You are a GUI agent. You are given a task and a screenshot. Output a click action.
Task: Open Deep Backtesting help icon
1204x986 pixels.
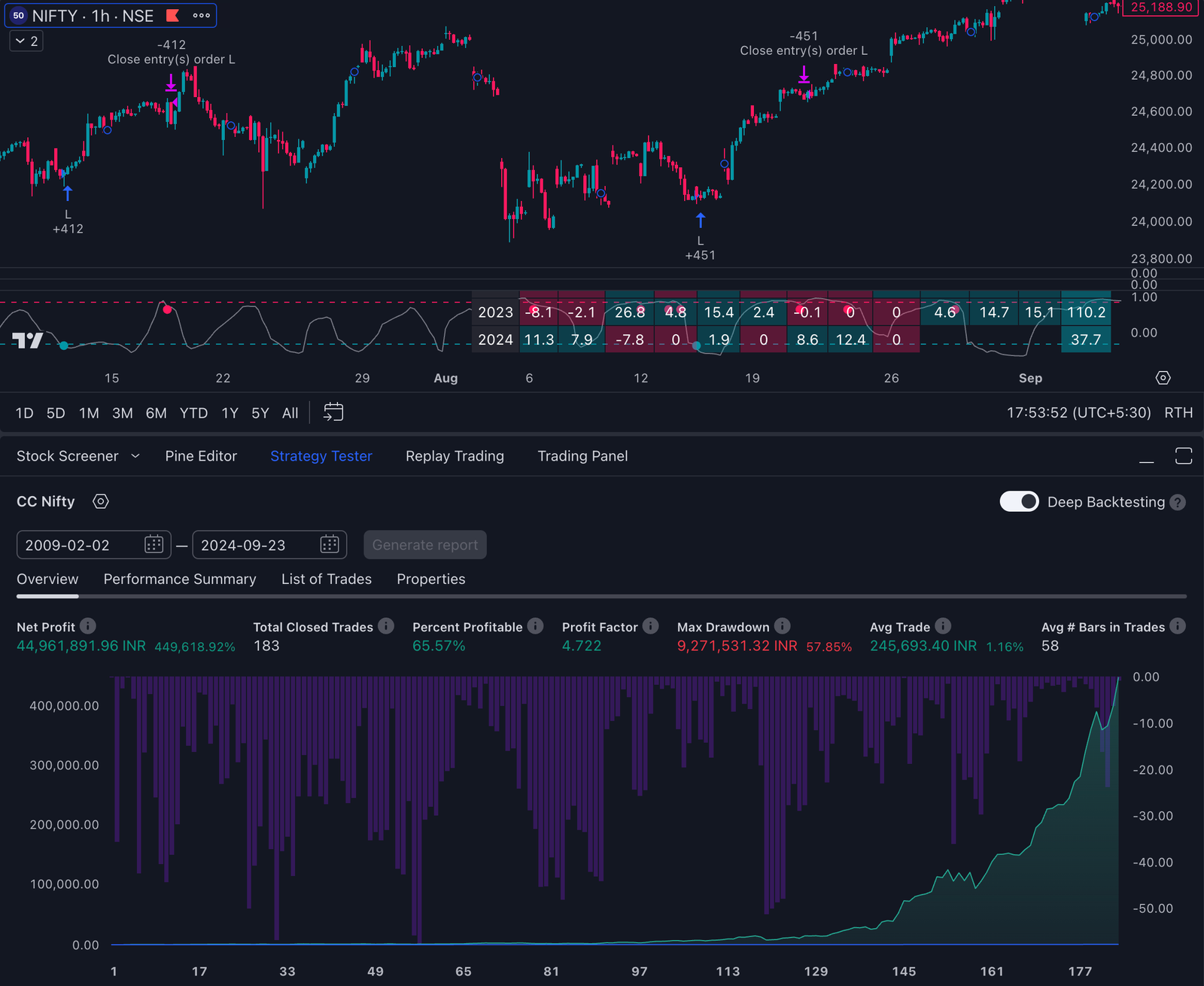(1178, 502)
